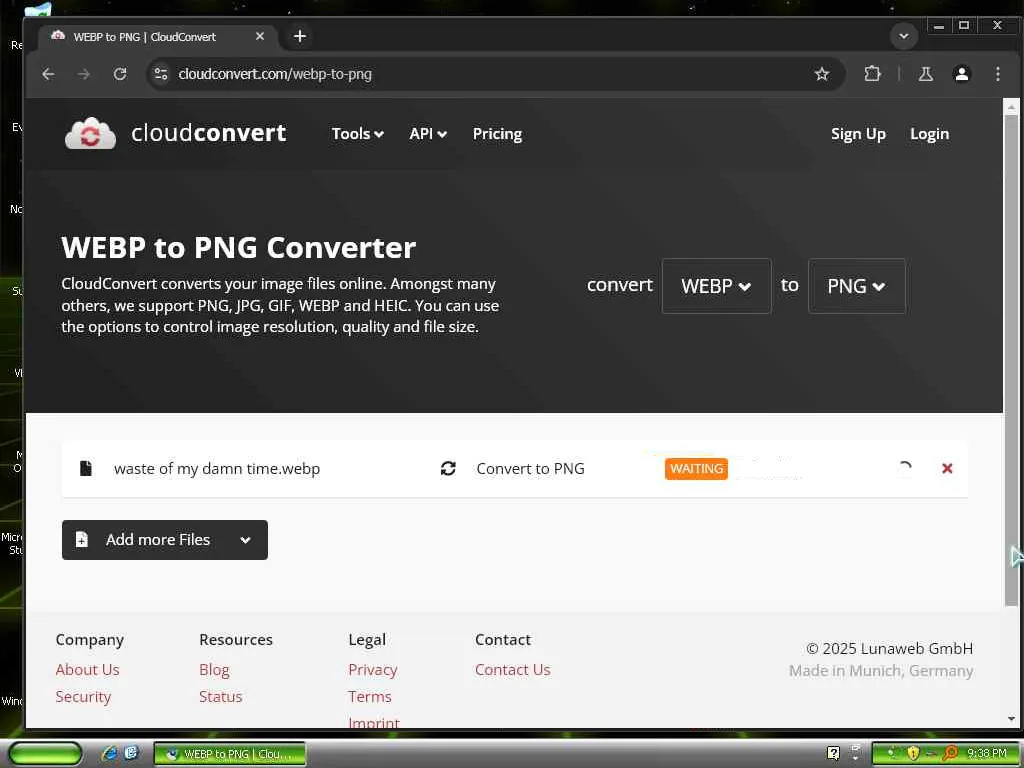
Task: Open the Security link
Action: (x=83, y=697)
